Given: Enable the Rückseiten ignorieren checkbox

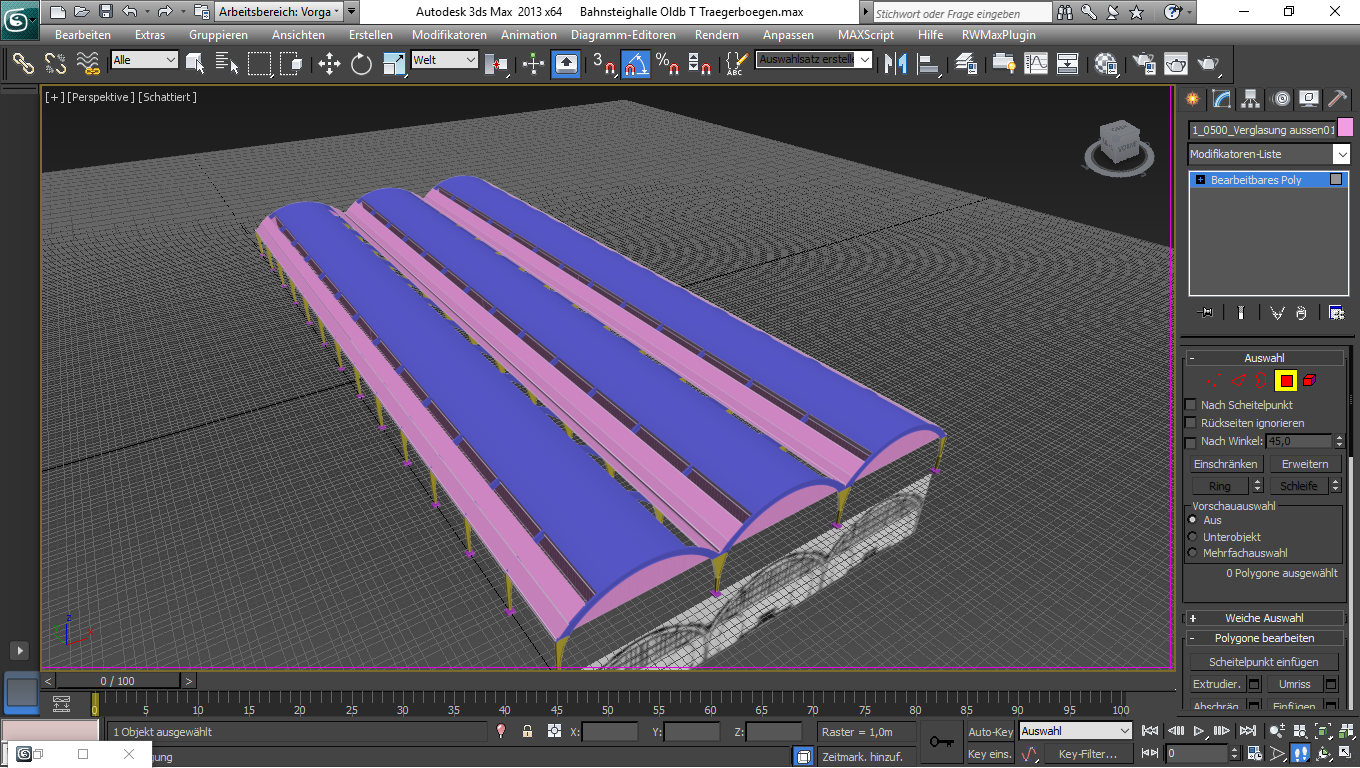Looking at the screenshot, I should (1190, 423).
